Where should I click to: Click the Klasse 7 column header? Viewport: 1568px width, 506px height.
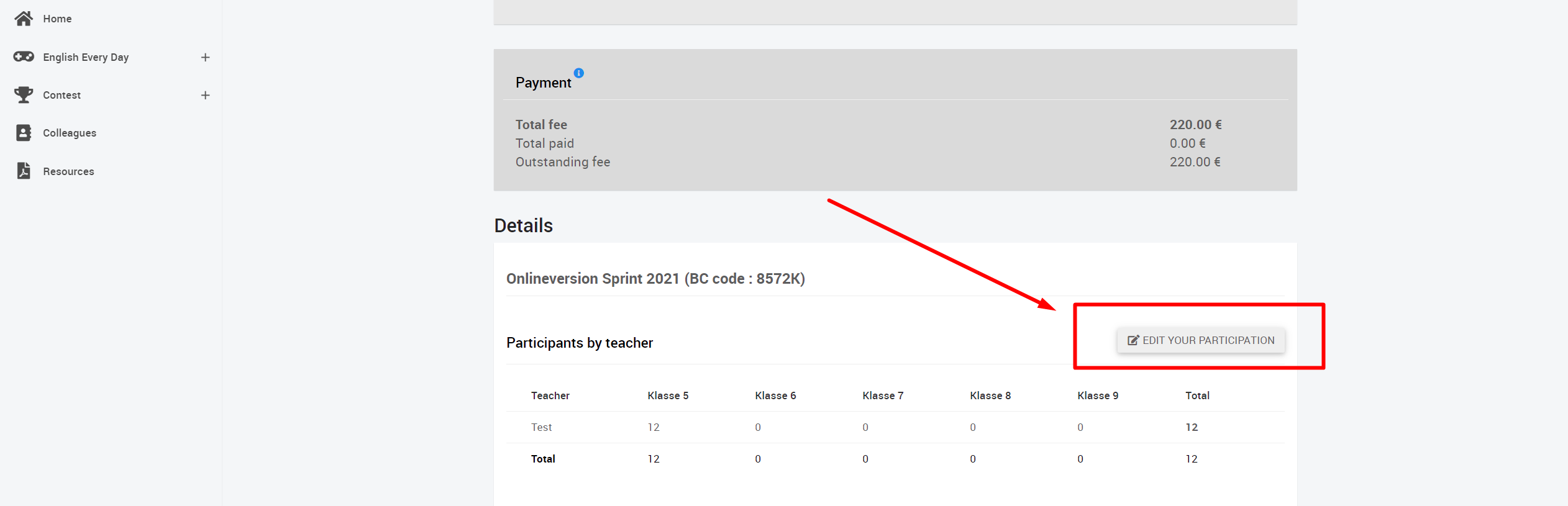tap(883, 395)
